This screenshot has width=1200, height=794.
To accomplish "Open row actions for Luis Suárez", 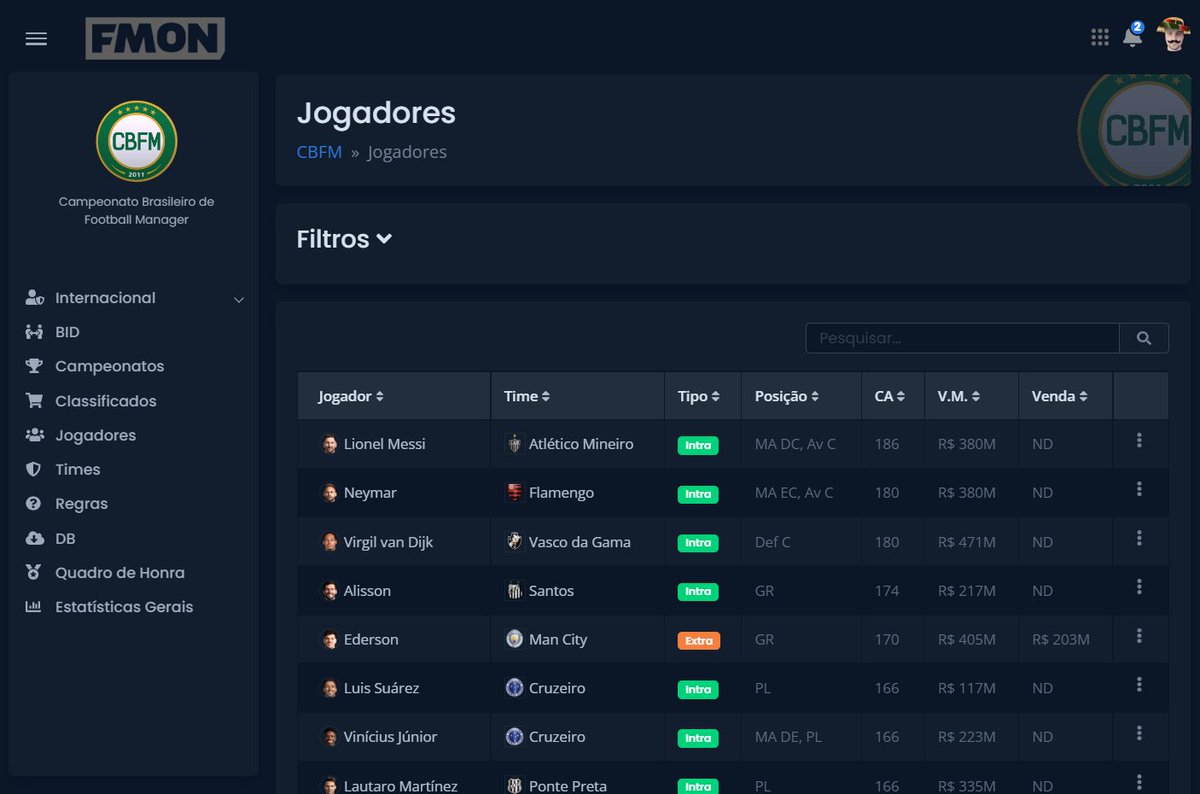I will 1139,684.
